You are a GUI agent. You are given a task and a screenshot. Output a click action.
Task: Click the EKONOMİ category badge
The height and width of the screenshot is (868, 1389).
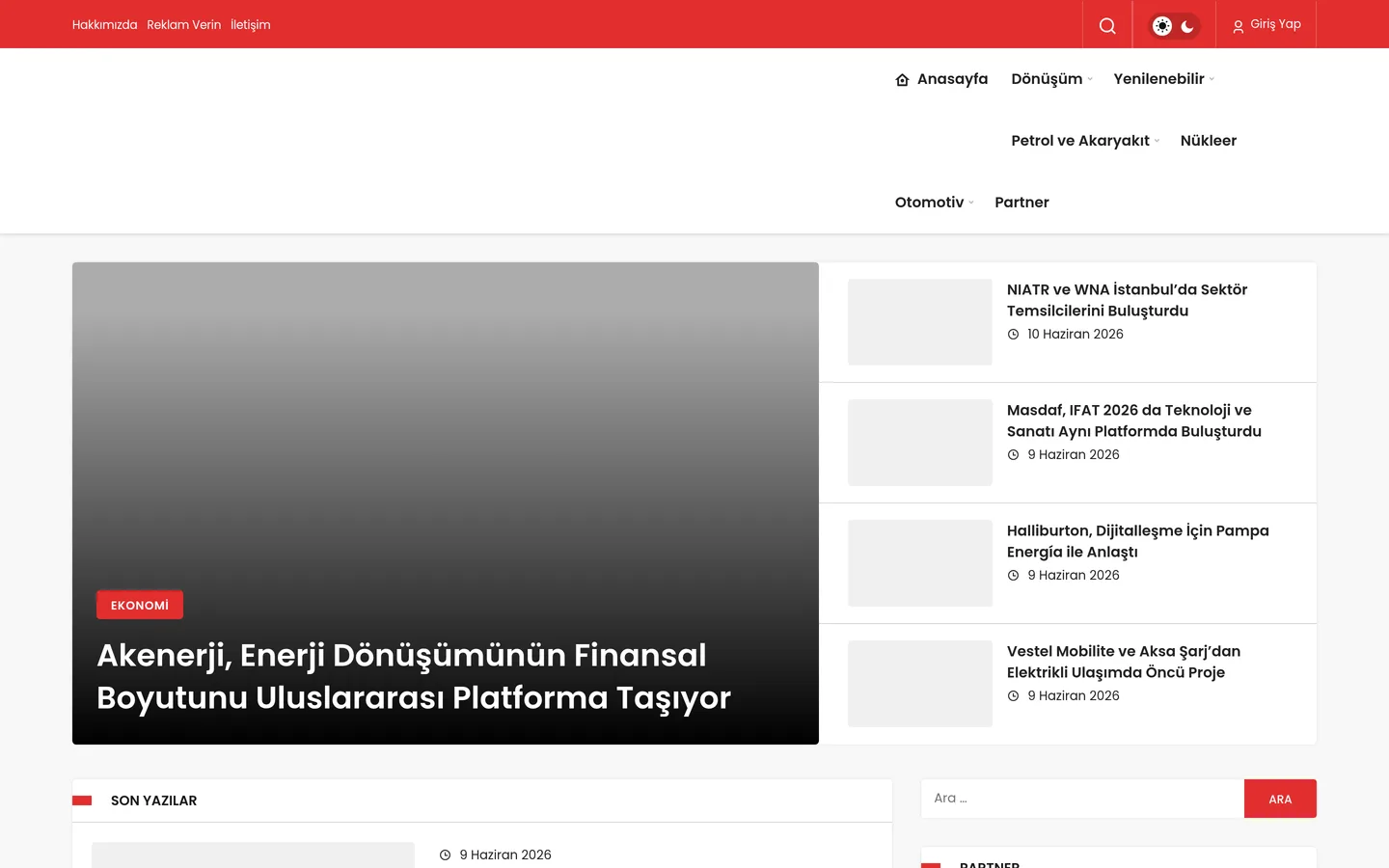coord(140,605)
